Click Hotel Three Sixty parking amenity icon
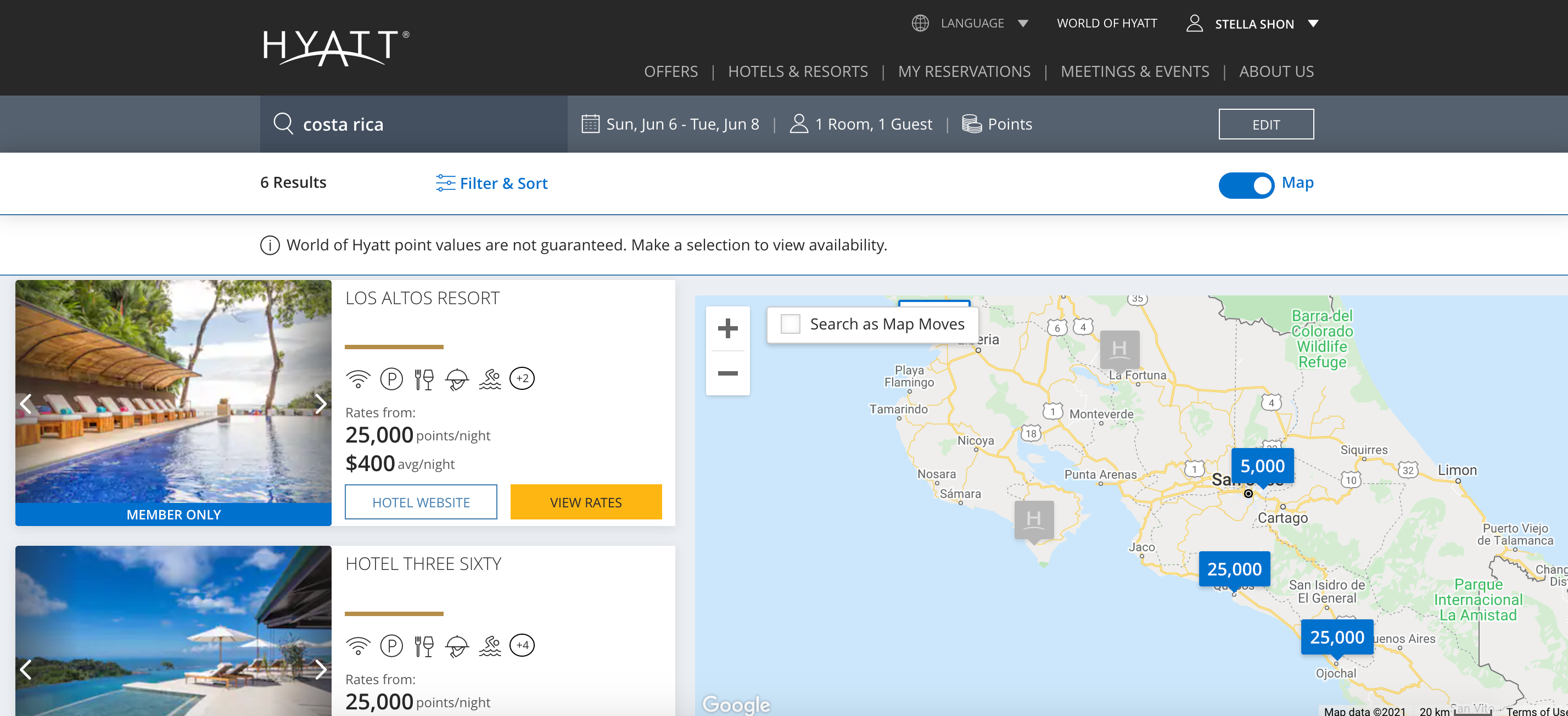 coord(391,645)
